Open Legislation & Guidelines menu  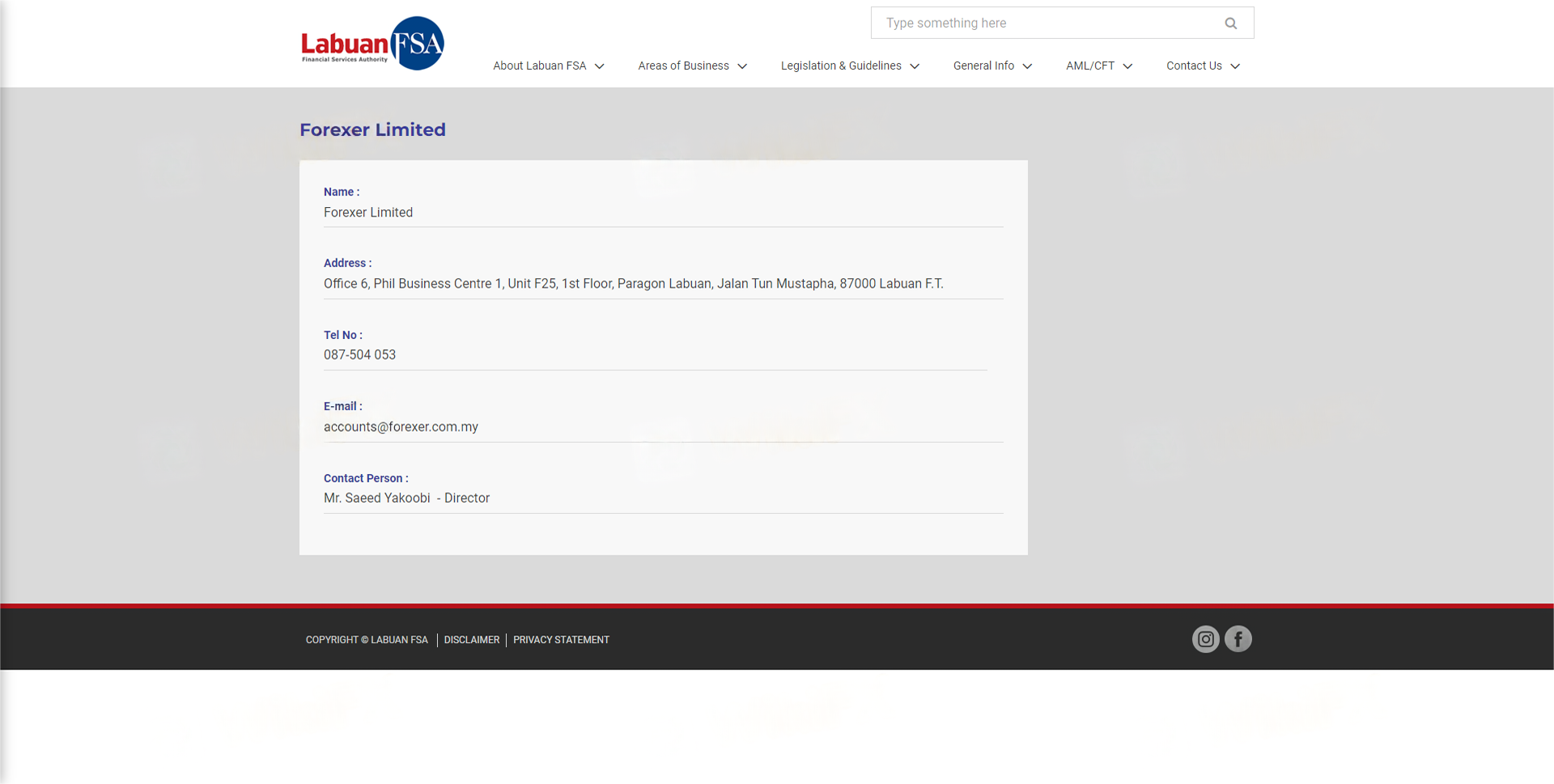[841, 66]
